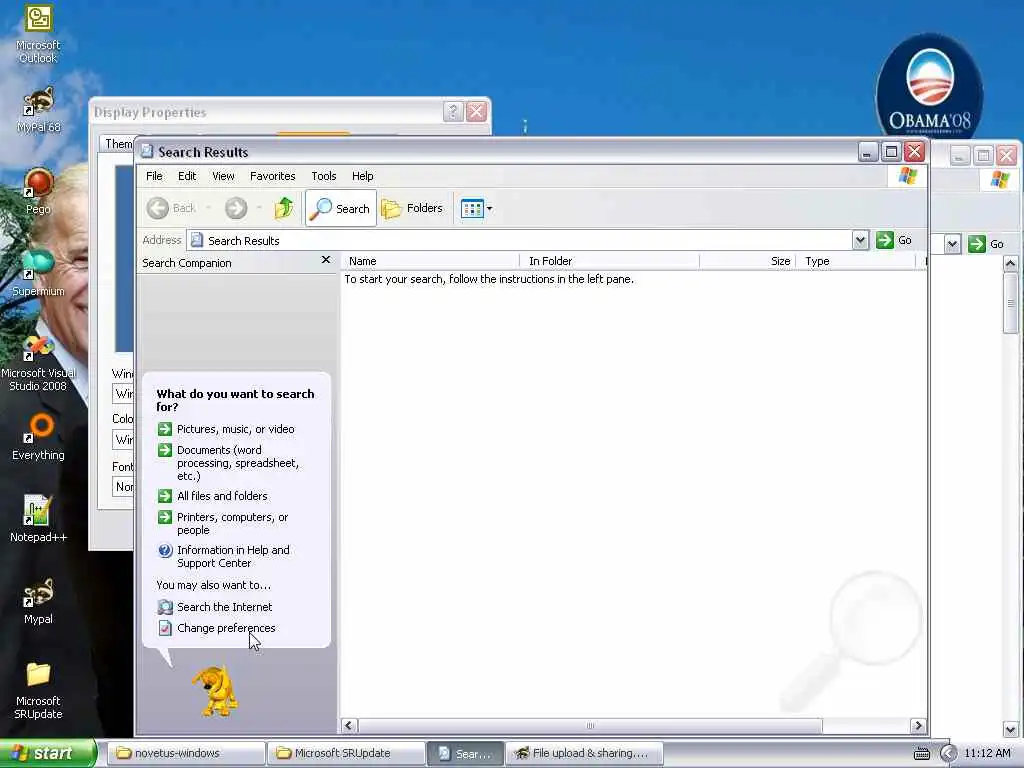
Task: Open Microsoft Visual Studio 2008 shortcut
Action: coord(38,363)
